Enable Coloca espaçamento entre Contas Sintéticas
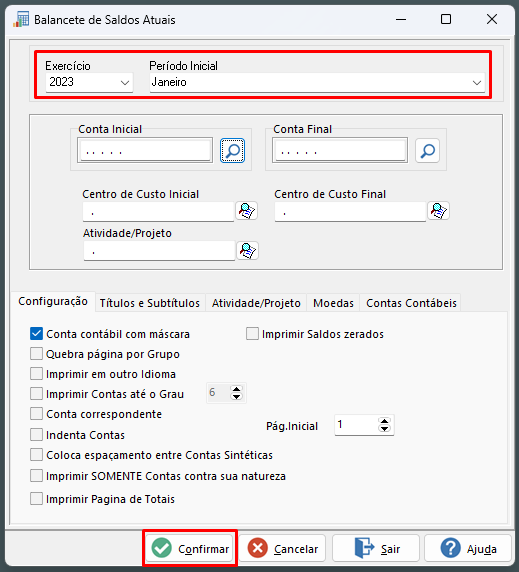Viewport: 519px width, 572px height. click(36, 455)
